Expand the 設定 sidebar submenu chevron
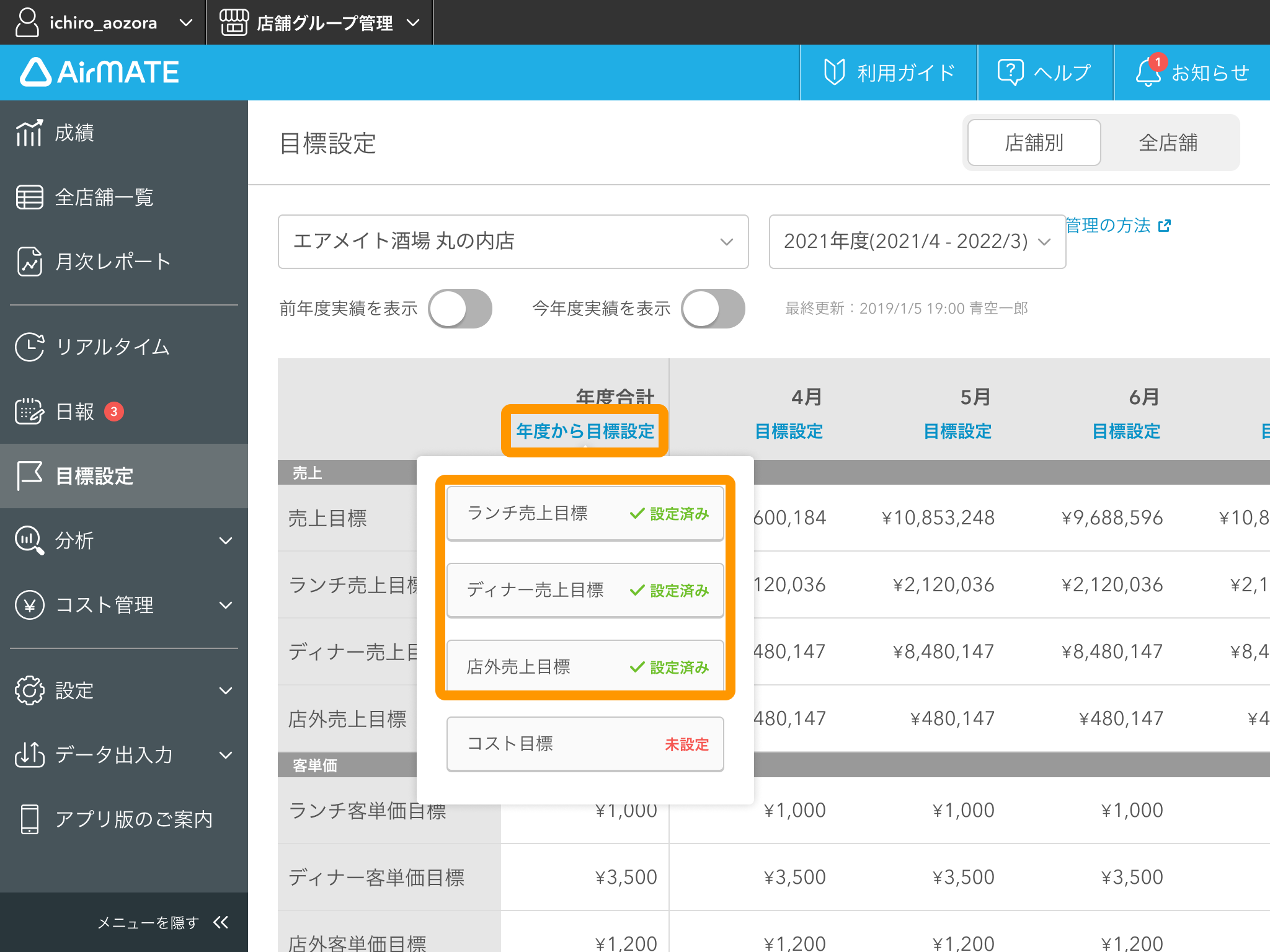 click(226, 690)
